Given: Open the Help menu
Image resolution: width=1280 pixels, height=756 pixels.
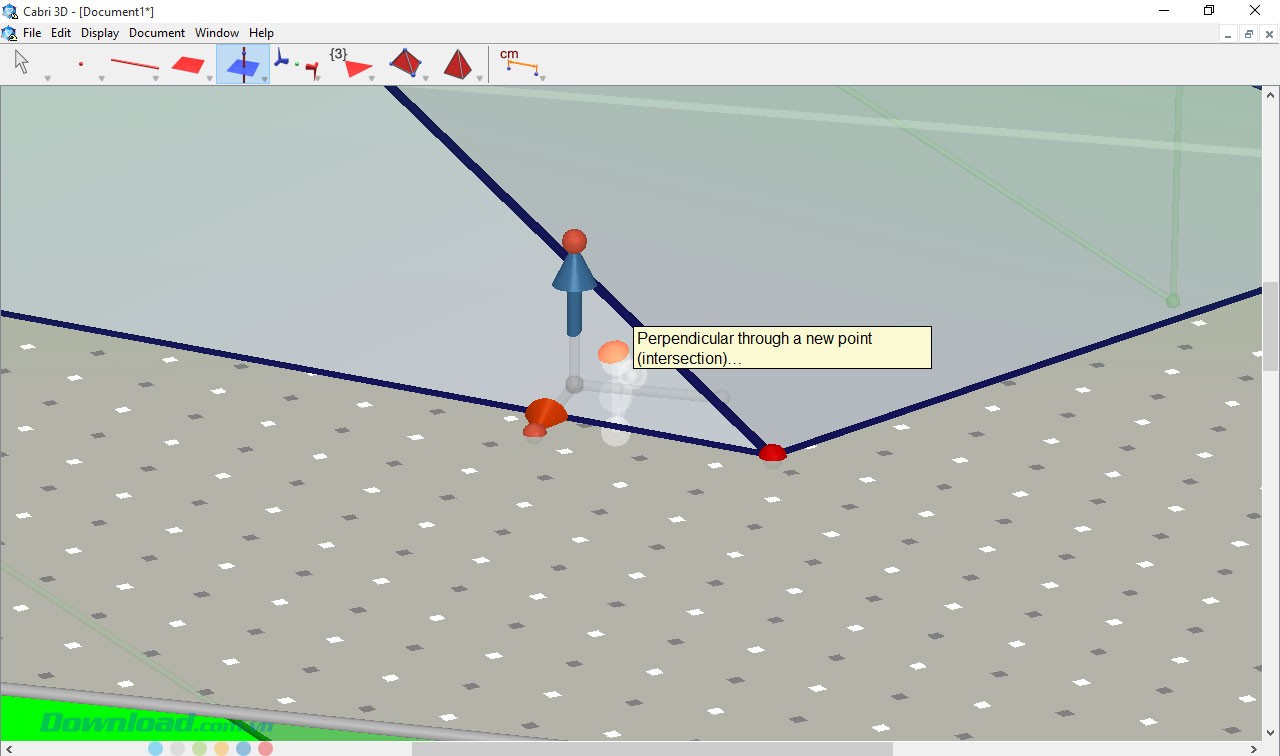Looking at the screenshot, I should point(261,33).
